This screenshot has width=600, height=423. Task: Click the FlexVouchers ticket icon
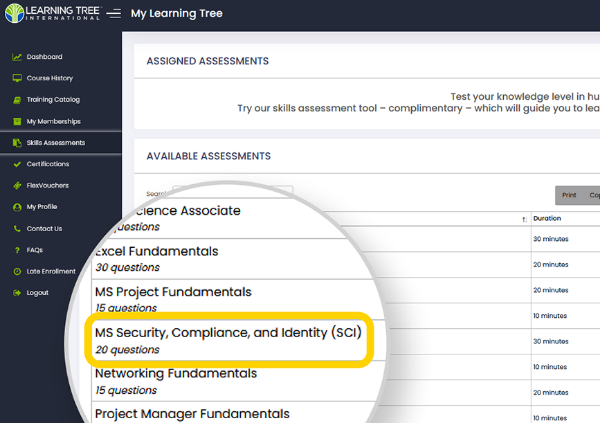click(17, 186)
